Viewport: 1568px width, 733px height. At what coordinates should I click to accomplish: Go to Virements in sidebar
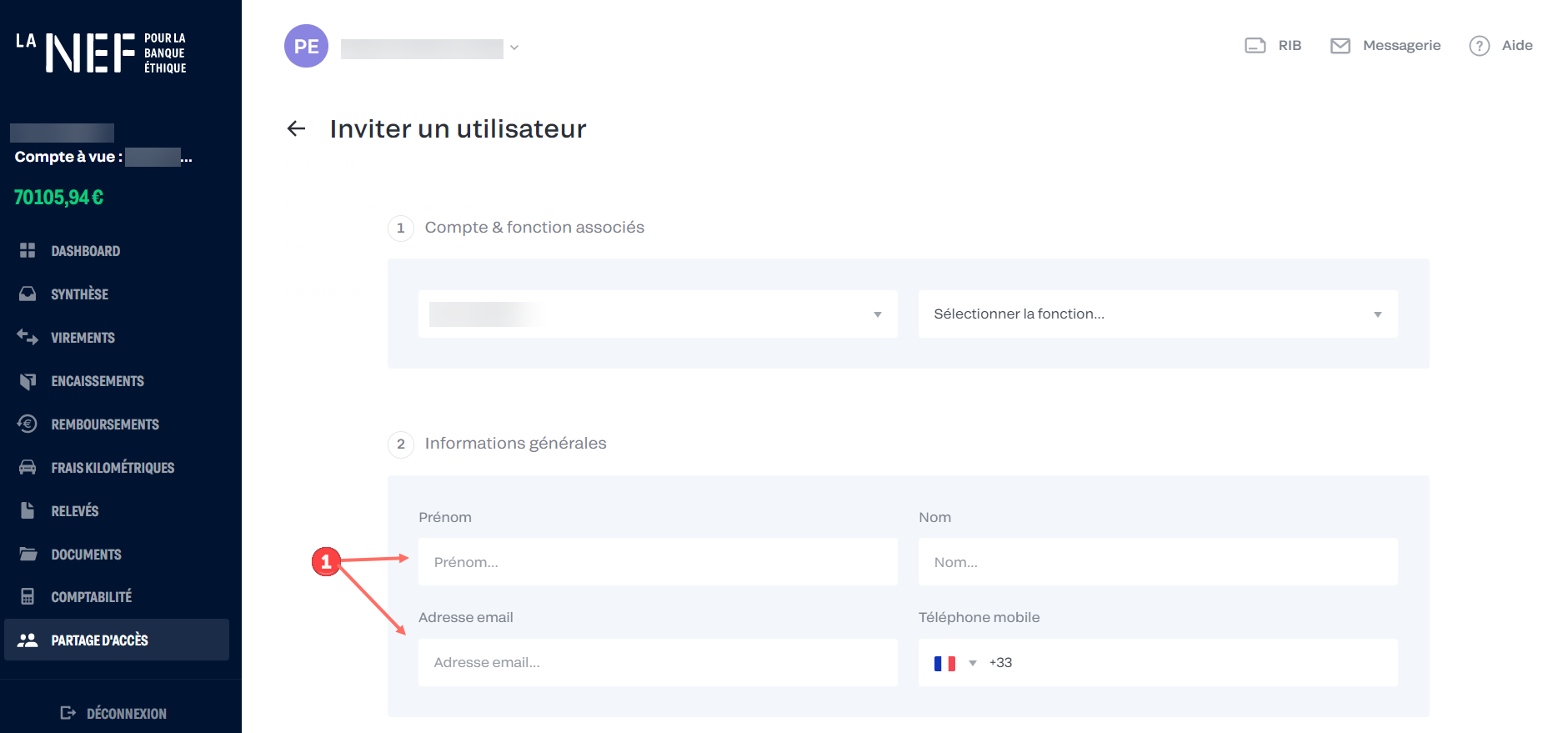[83, 338]
